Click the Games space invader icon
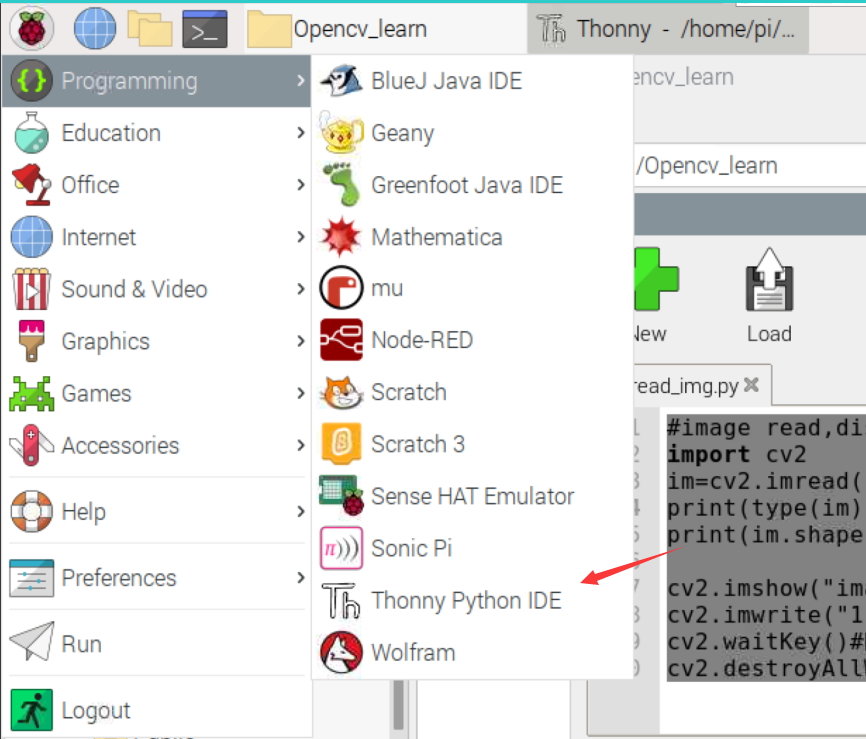 (31, 393)
